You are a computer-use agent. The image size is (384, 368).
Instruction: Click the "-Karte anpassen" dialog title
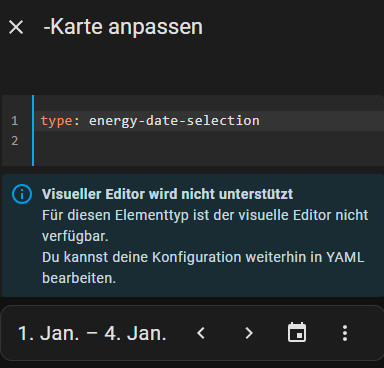pyautogui.click(x=123, y=27)
